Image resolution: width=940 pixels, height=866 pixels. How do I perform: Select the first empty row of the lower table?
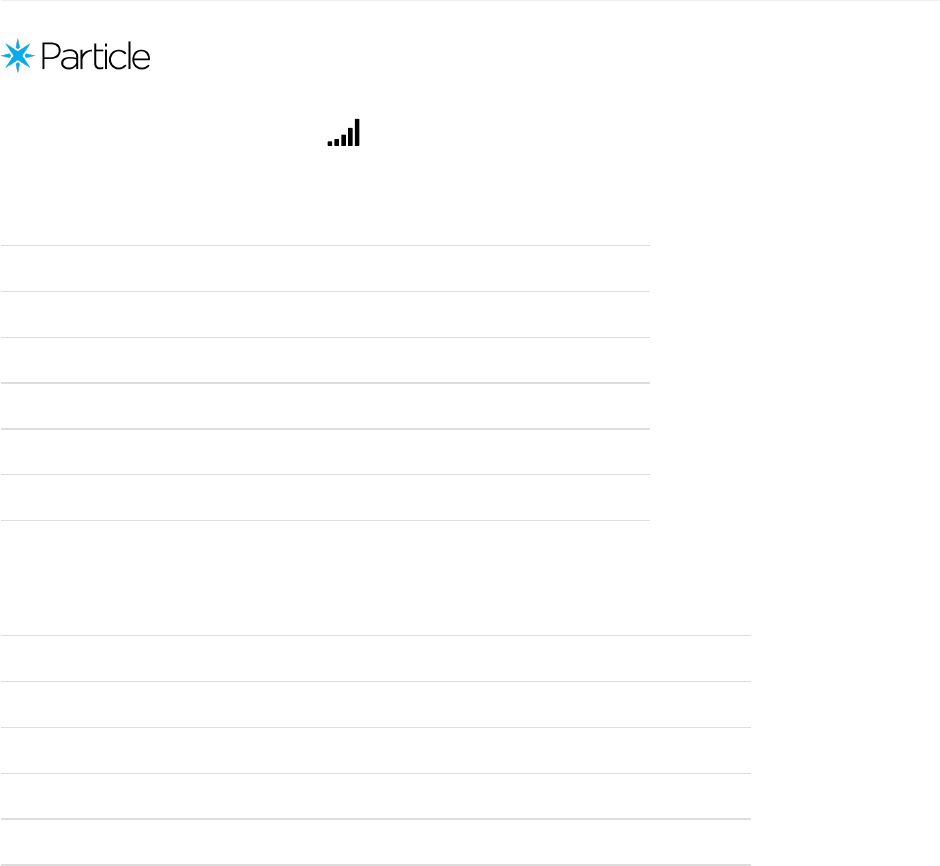[x=376, y=659]
